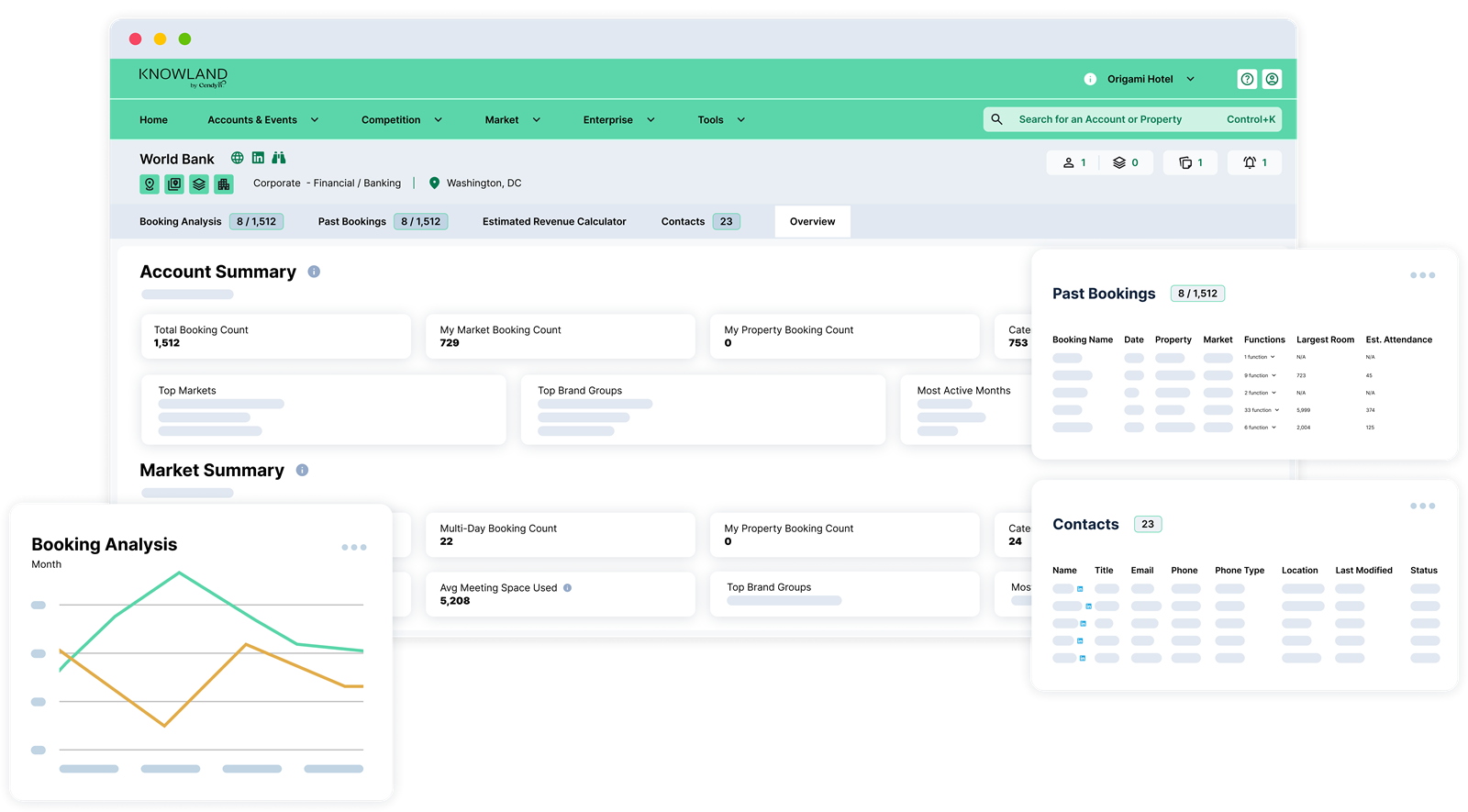Open the Avg Meeting Space Used card

pyautogui.click(x=561, y=595)
